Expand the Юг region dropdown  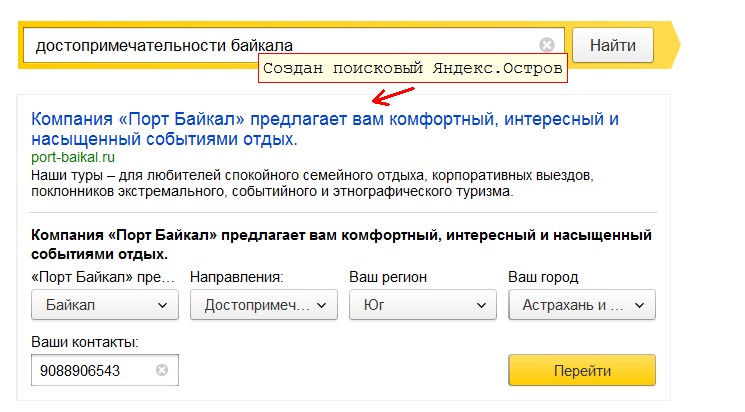point(423,305)
